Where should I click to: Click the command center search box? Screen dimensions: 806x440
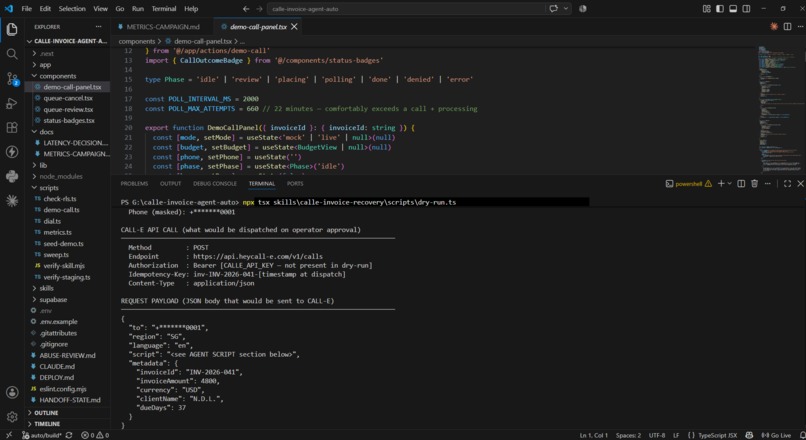click(x=406, y=9)
